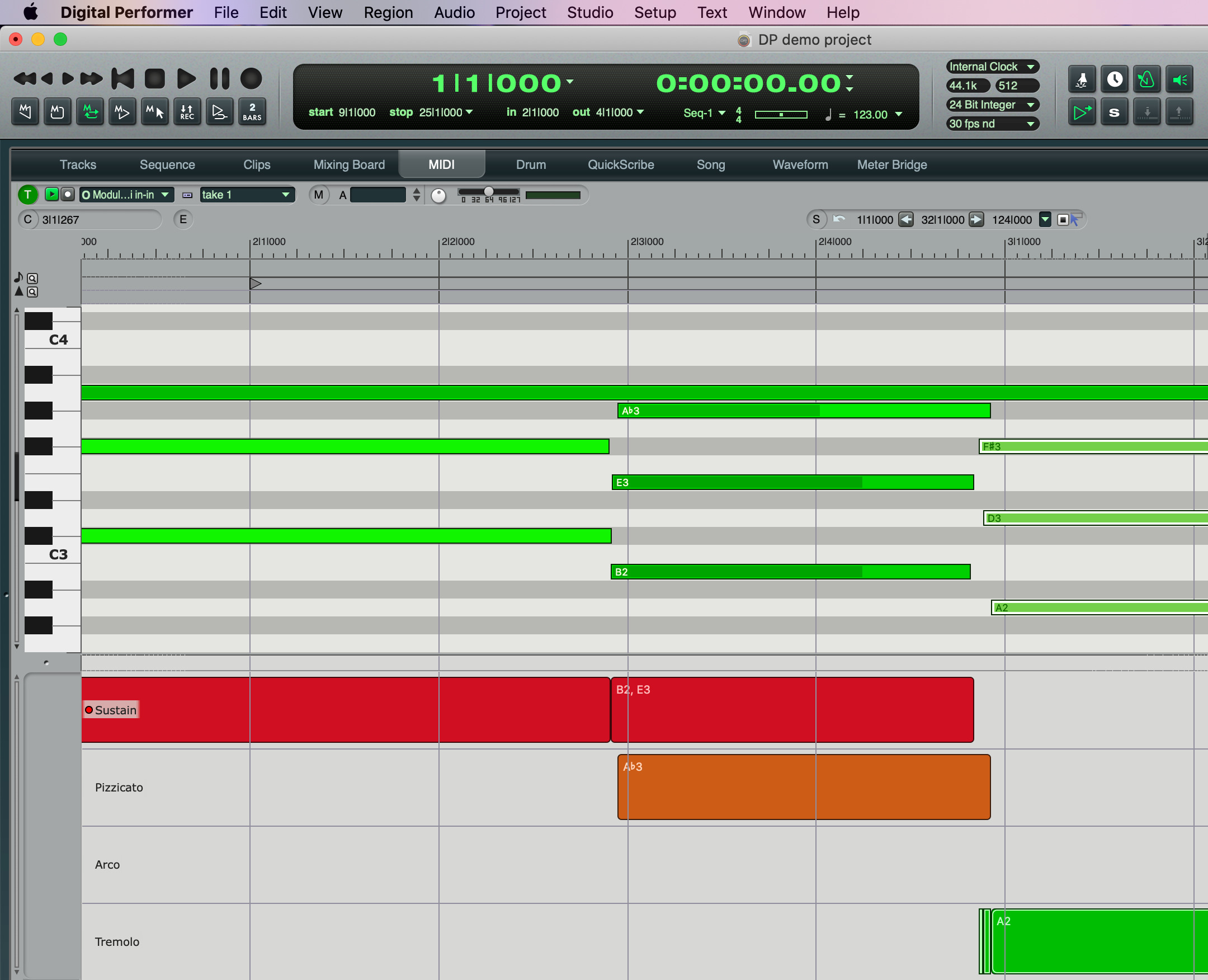Viewport: 1208px width, 980px height.
Task: Click the punch-out up-arrow icon
Action: click(1179, 112)
